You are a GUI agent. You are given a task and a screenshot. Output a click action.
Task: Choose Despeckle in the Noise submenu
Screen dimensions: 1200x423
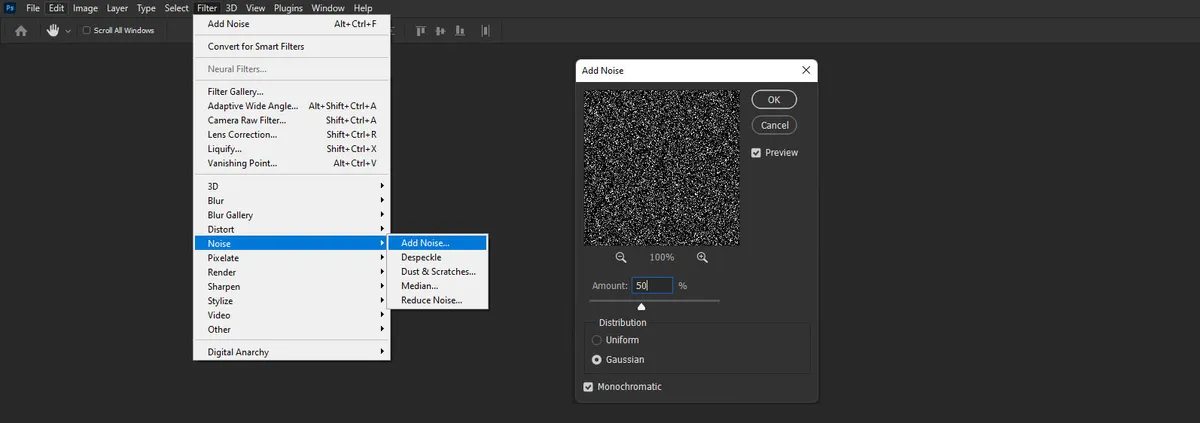437,257
